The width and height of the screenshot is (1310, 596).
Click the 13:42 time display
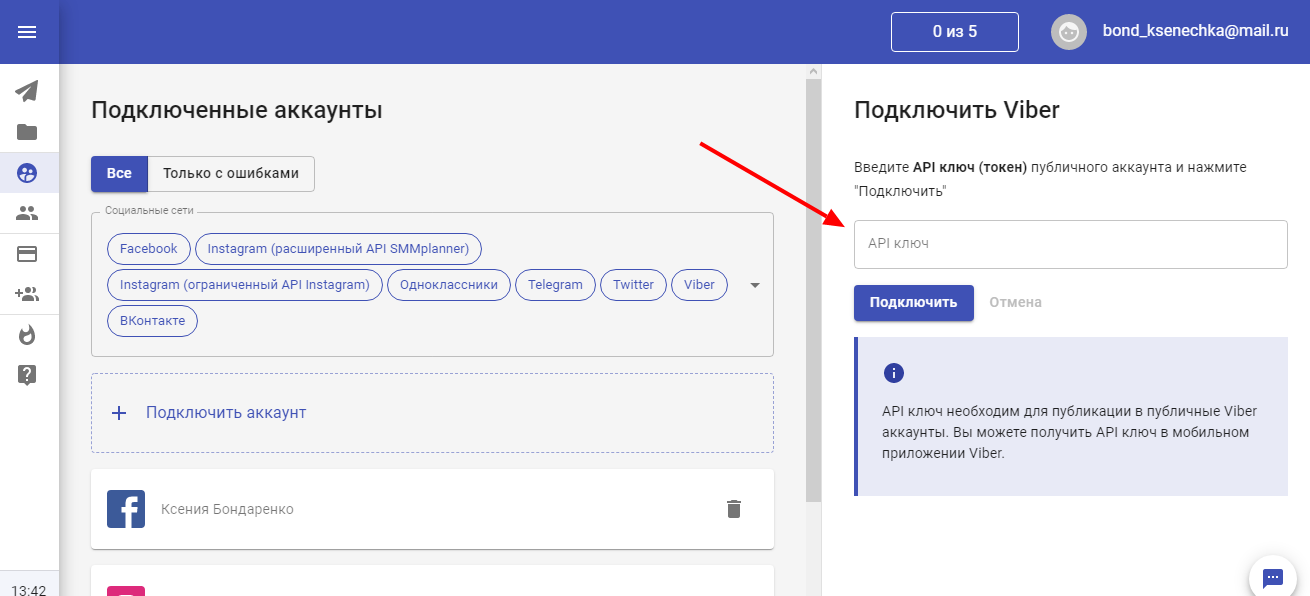29,590
